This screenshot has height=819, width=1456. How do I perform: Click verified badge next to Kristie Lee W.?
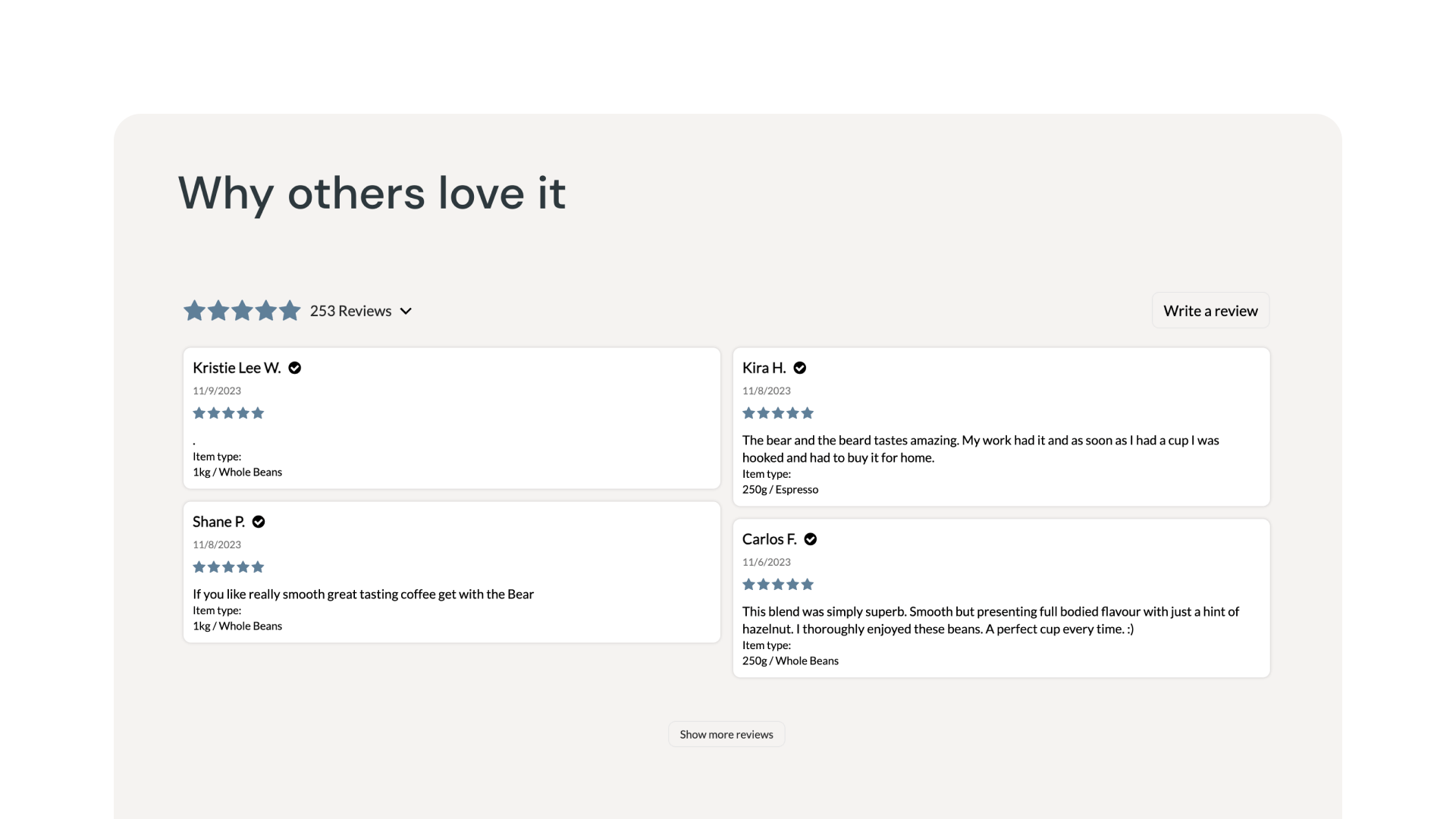point(295,368)
